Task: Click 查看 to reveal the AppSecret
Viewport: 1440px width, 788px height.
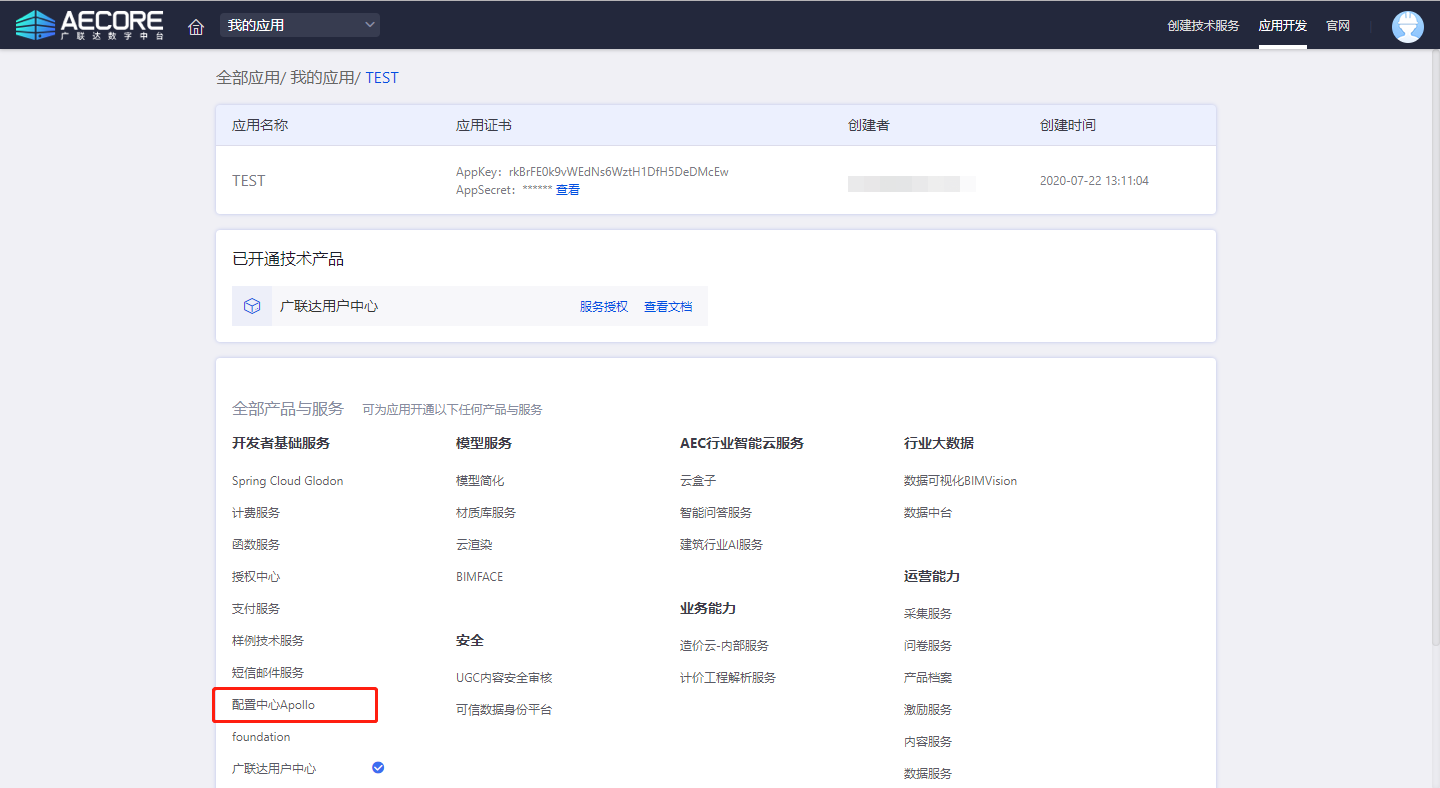Action: pyautogui.click(x=567, y=190)
